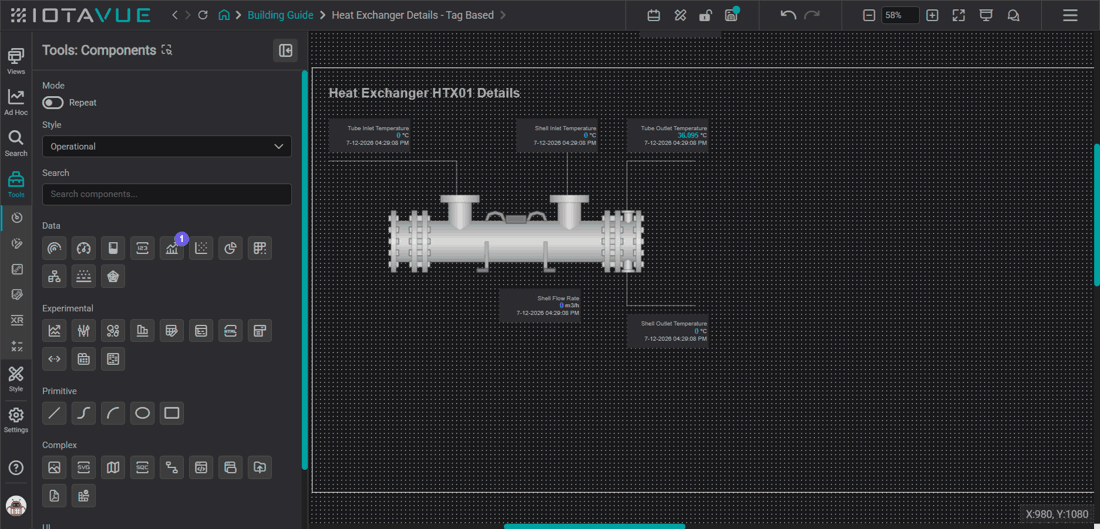Image resolution: width=1100 pixels, height=529 pixels.
Task: Select the straight line primitive
Action: 54,413
